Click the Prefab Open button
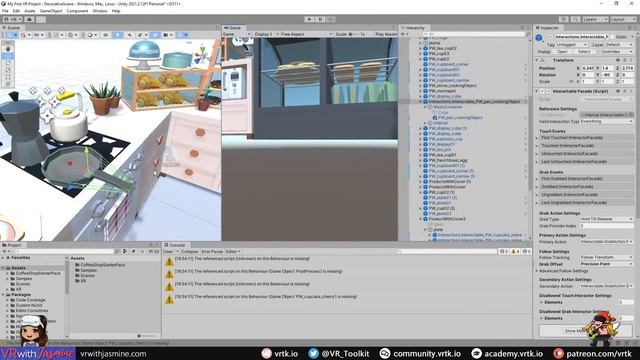Viewport: 640px width, 360px height. point(562,52)
